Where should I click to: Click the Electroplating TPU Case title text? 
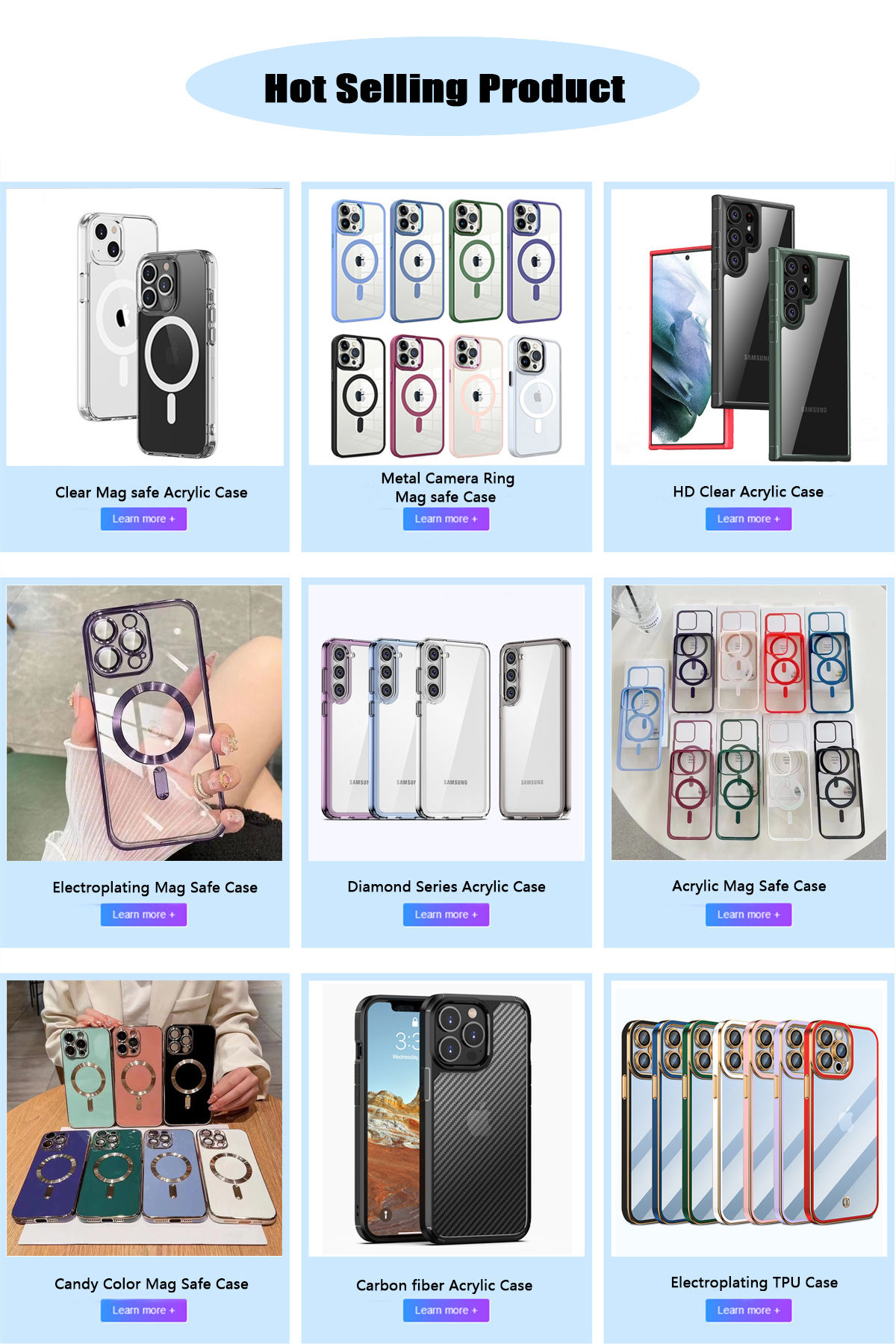[754, 1282]
